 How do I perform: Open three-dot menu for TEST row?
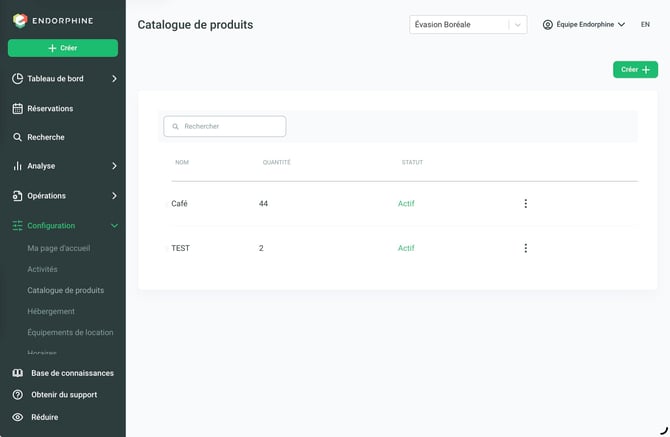coord(526,248)
